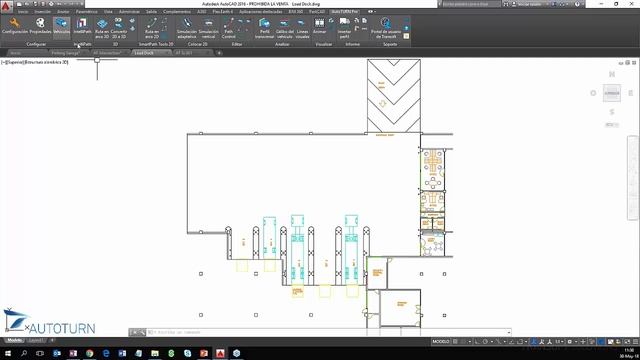Click Insertar perfil icon
This screenshot has height=360, width=640.
pyautogui.click(x=344, y=28)
